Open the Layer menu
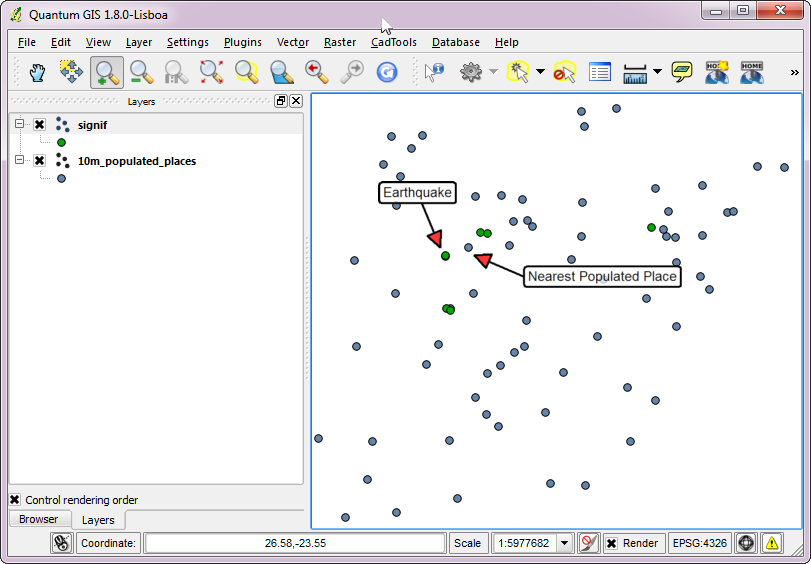 pos(139,42)
